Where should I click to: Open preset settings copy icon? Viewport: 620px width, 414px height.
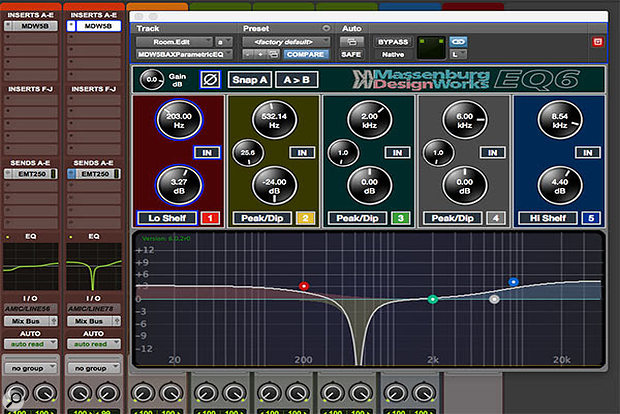[273, 55]
